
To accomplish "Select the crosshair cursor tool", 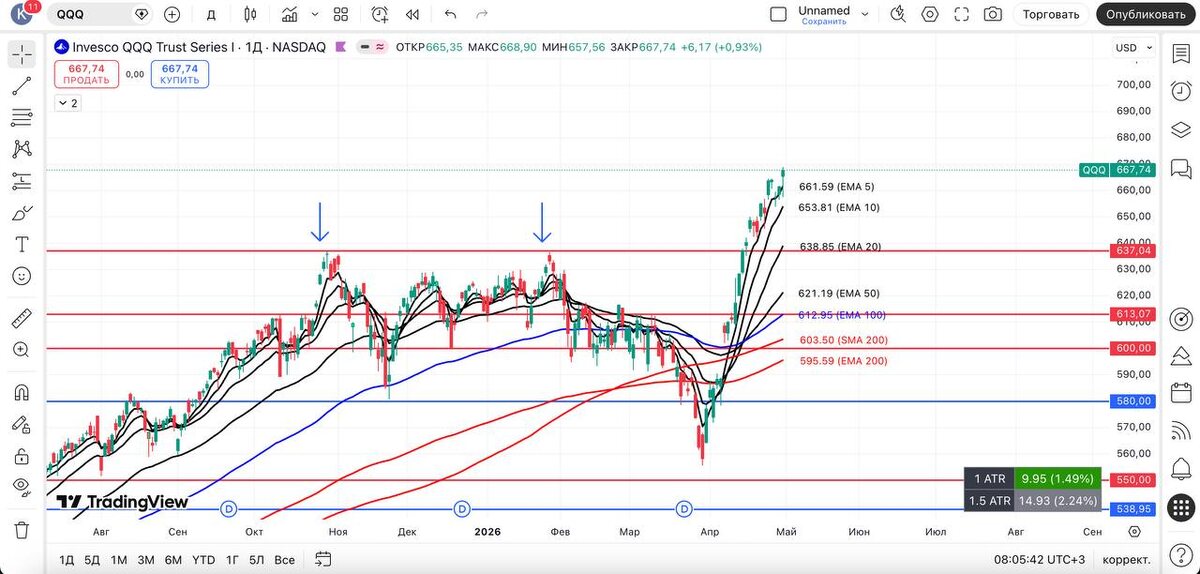I will [21, 54].
